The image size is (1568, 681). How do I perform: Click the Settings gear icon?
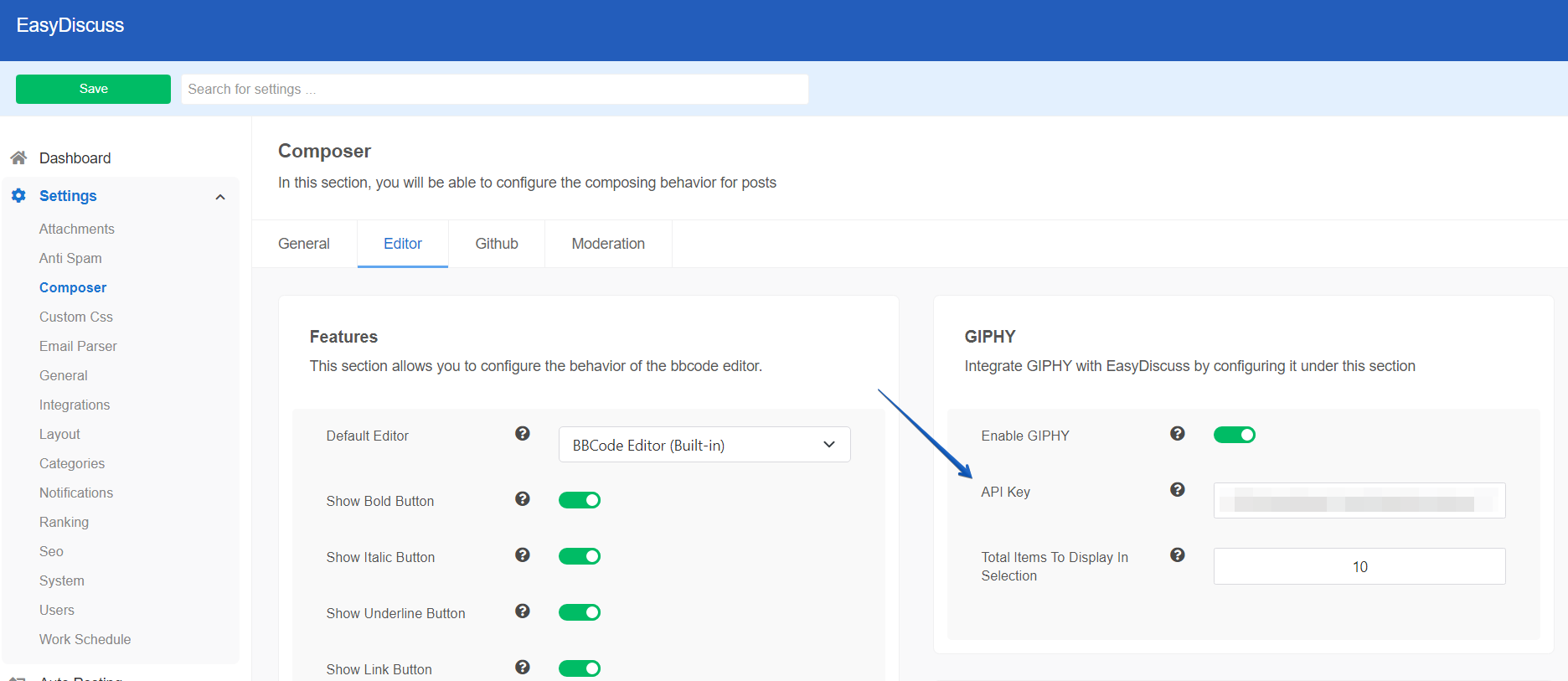[18, 195]
